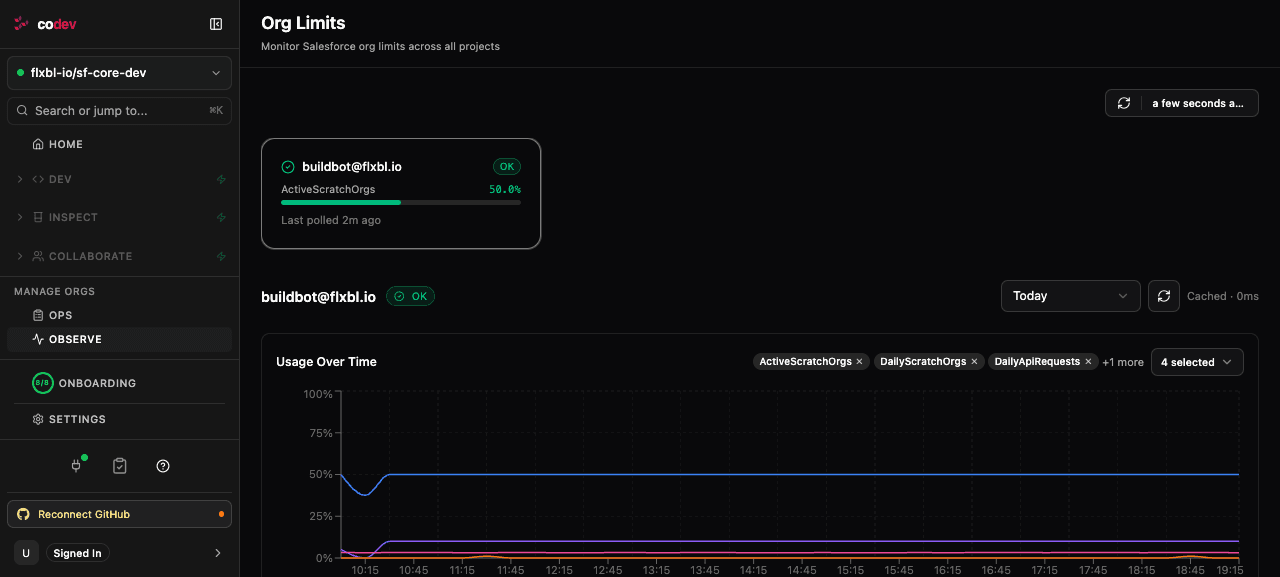Select the buildbot@flxbl.io org card
The width and height of the screenshot is (1280, 577).
pyautogui.click(x=401, y=193)
